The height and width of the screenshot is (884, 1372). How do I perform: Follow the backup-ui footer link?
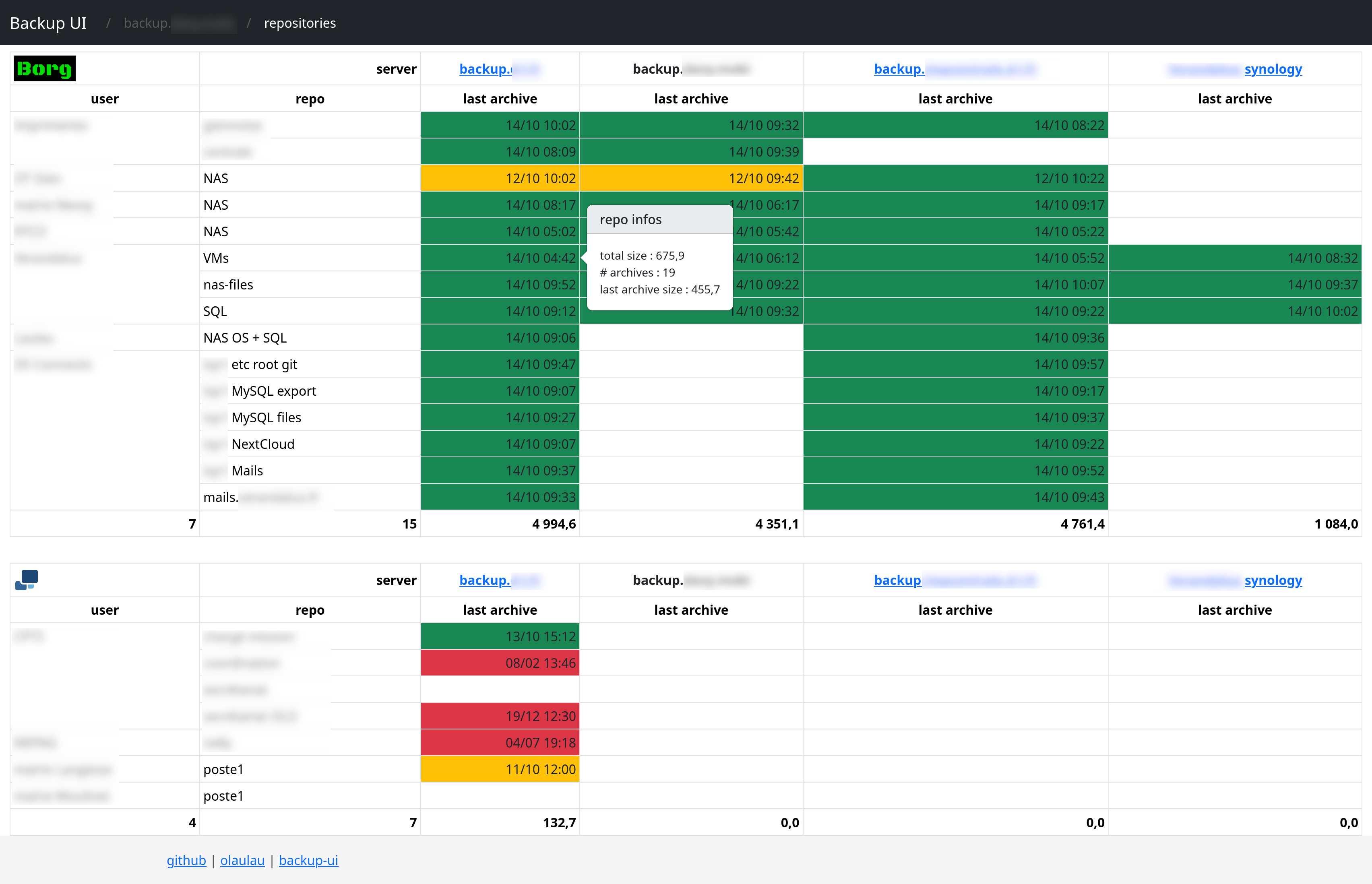[308, 860]
